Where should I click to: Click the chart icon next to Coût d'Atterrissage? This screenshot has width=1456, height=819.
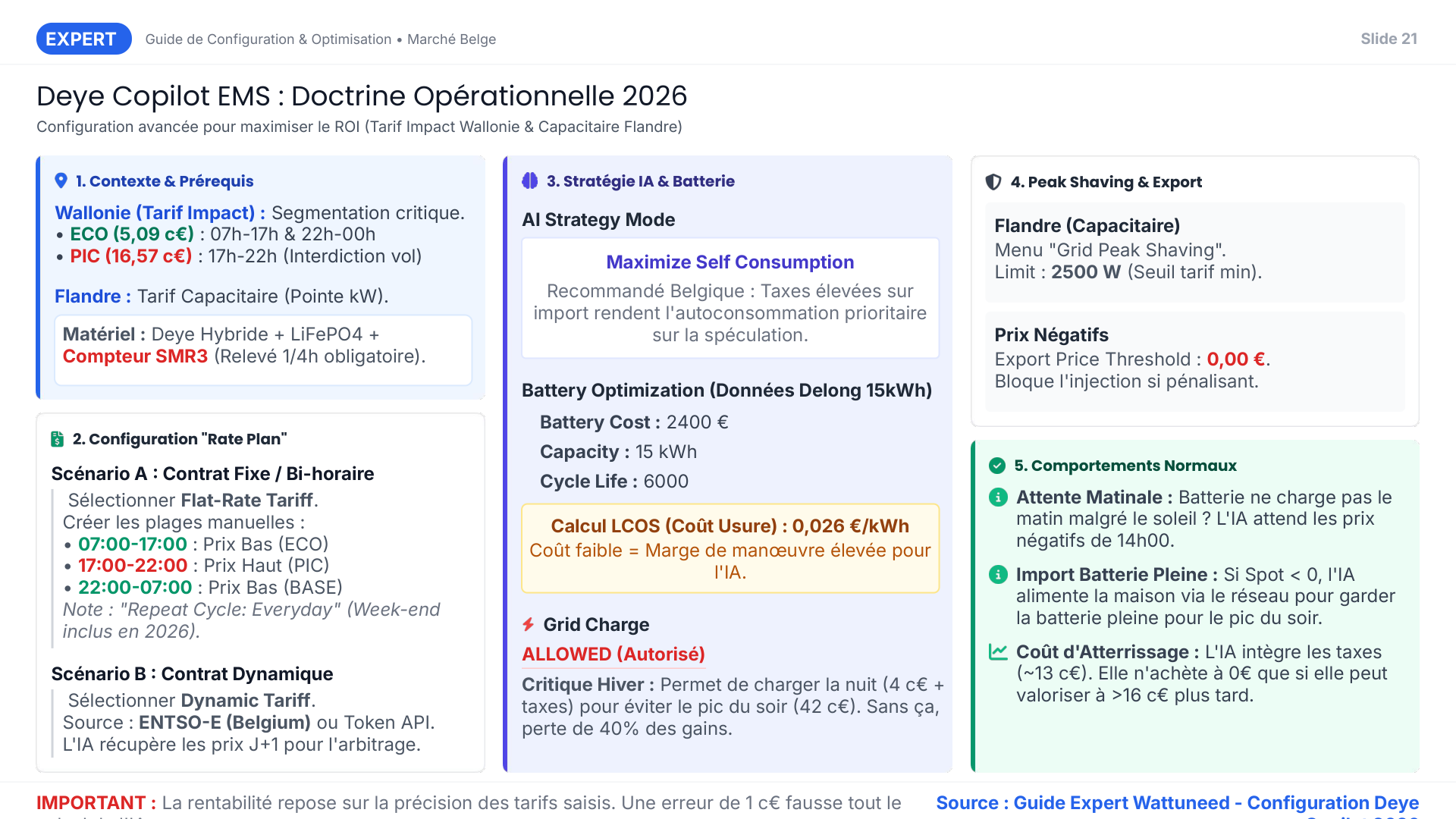pos(997,651)
